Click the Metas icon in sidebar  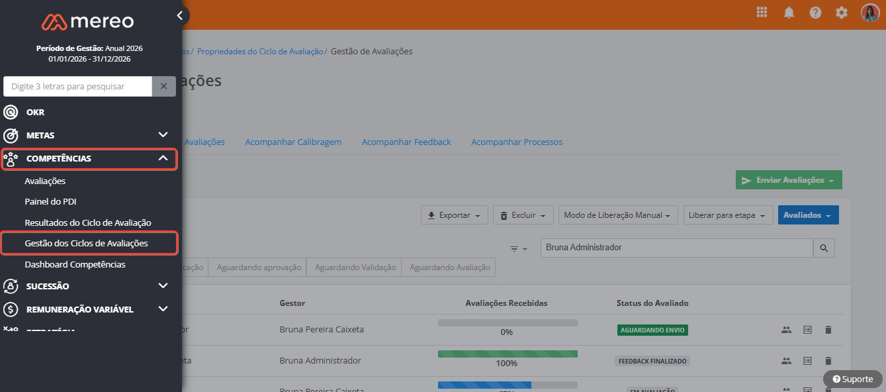tap(11, 136)
